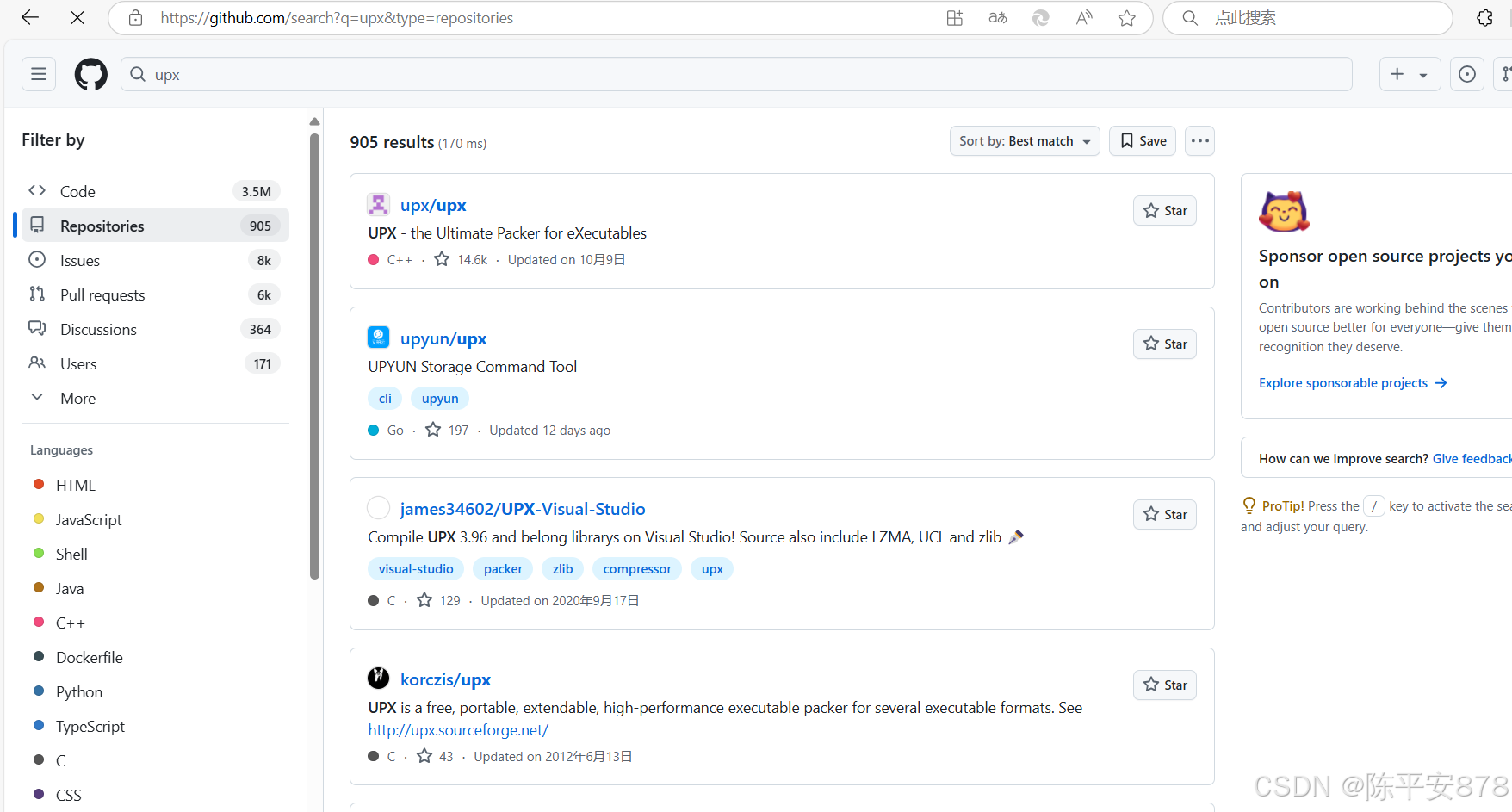Viewport: 1512px width, 812px height.
Task: Open the upx/upx repository link
Action: coord(433,205)
